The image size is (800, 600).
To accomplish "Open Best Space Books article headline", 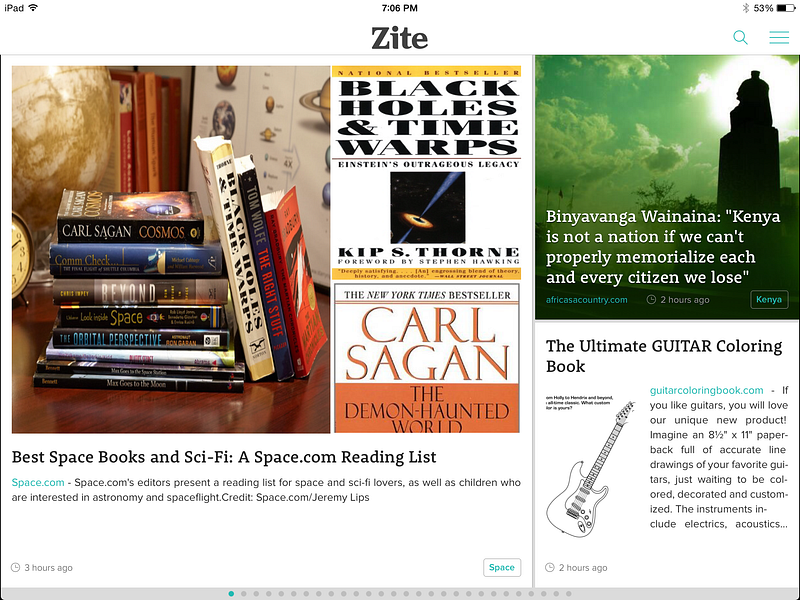I will click(x=224, y=457).
